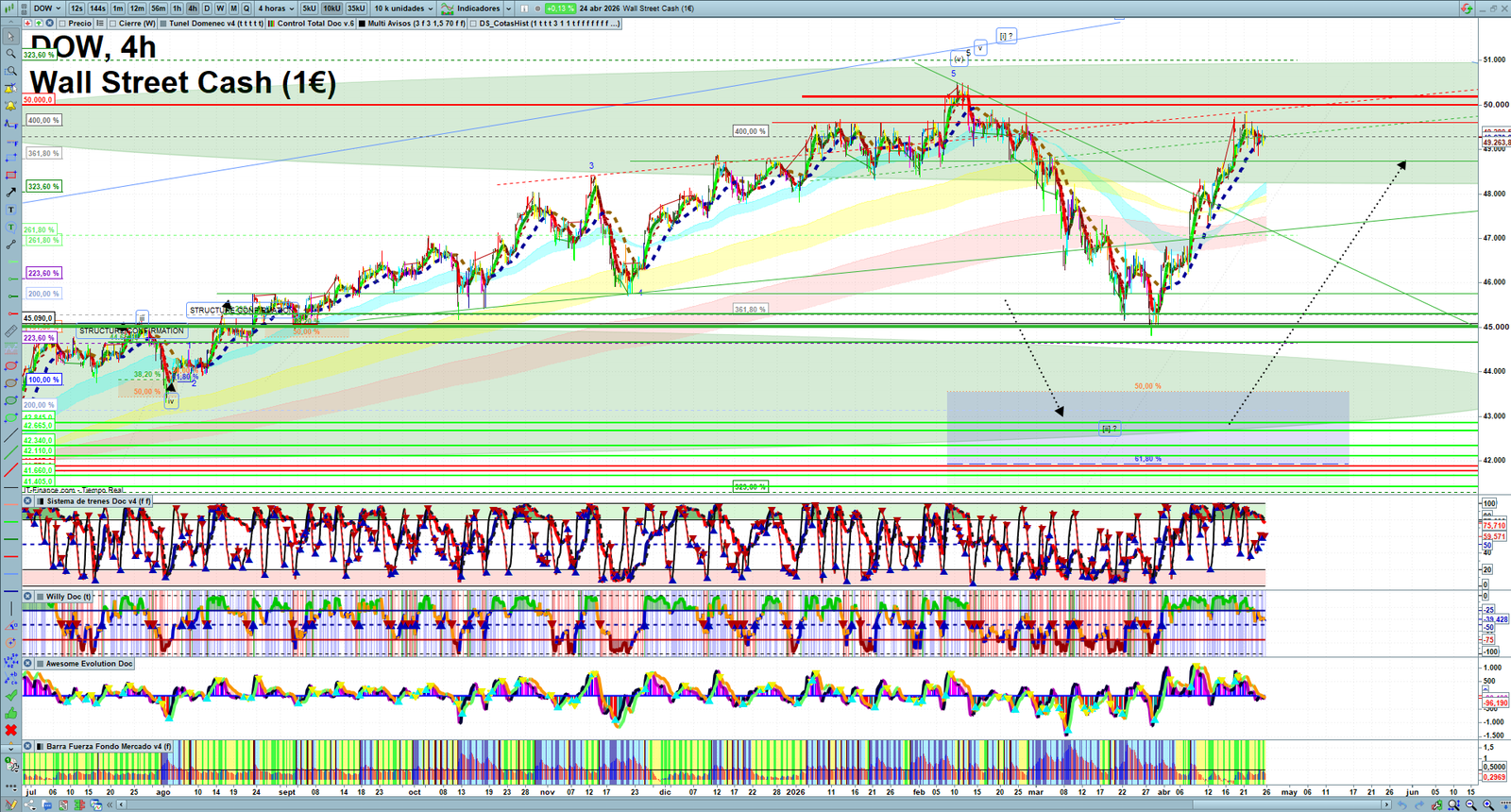Viewport: 1511px width, 812px height.
Task: Click the STRUCTURE CONFIRMATION label near 45.090
Action: pos(132,331)
